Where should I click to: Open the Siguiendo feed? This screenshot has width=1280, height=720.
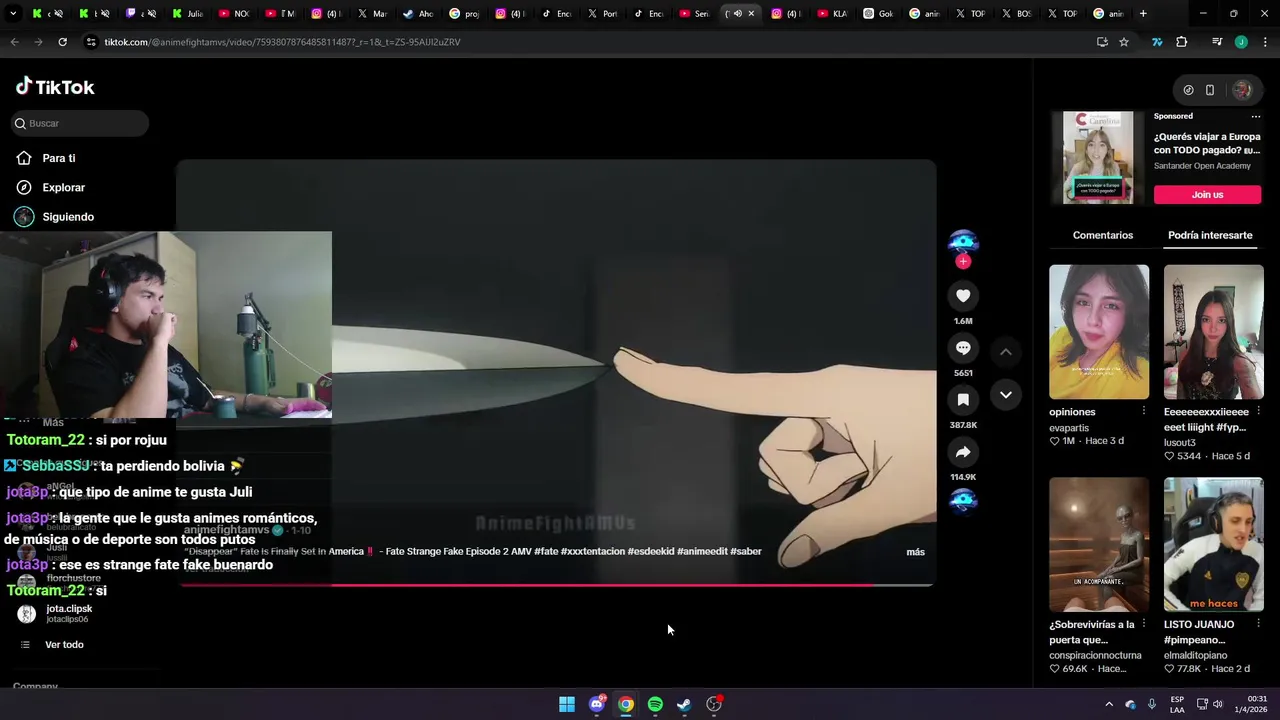point(68,216)
